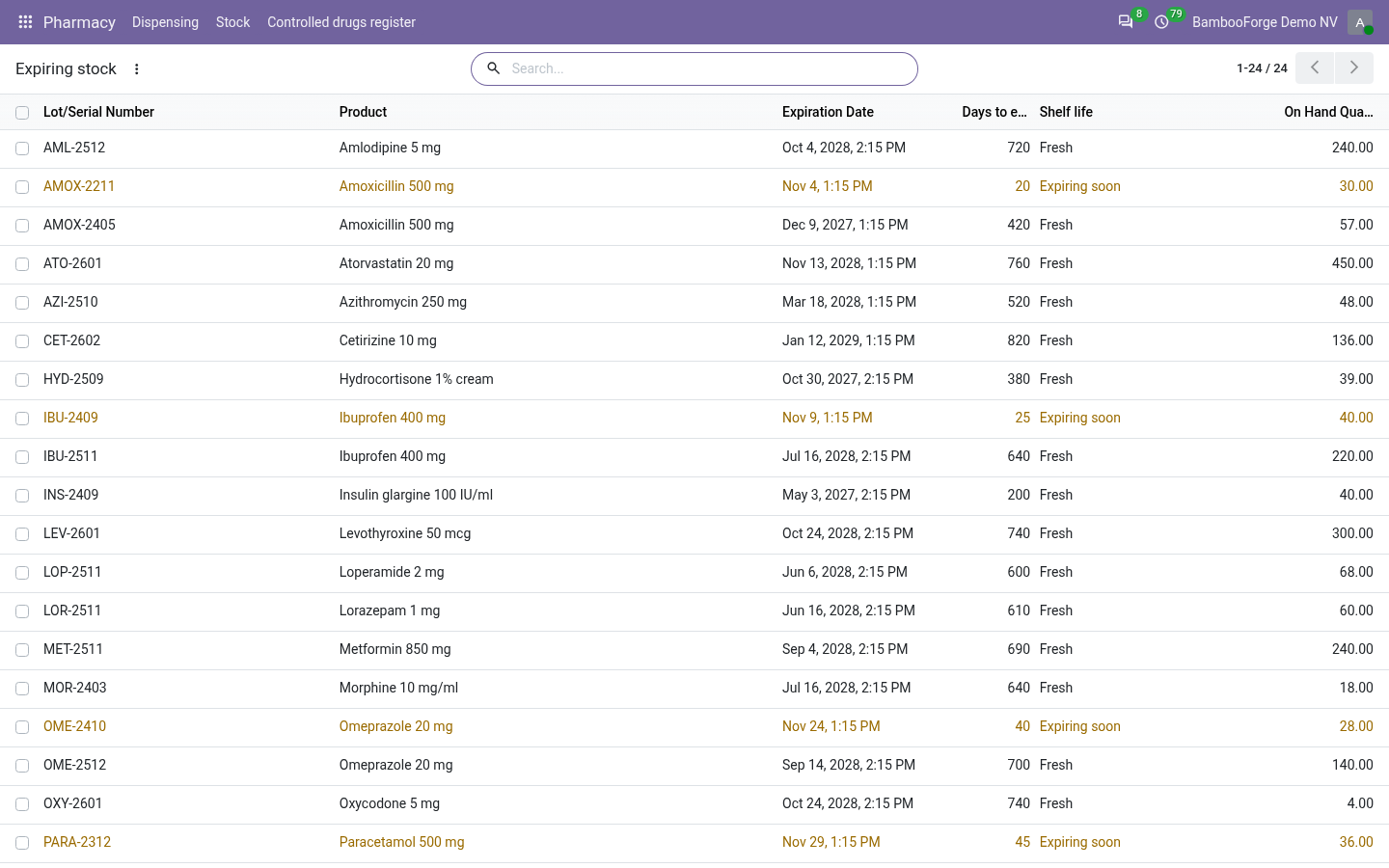Open the Expiring stock actions kebab menu
This screenshot has height=868, width=1389.
tap(137, 69)
